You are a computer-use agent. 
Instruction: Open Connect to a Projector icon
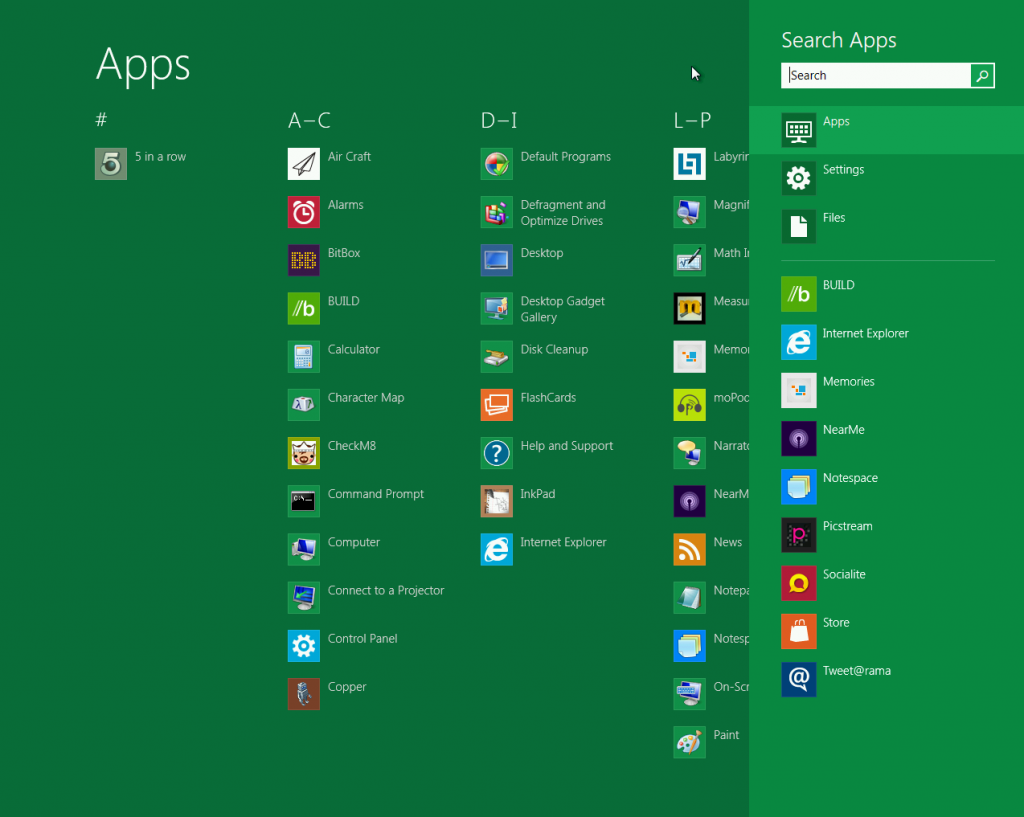pos(304,598)
